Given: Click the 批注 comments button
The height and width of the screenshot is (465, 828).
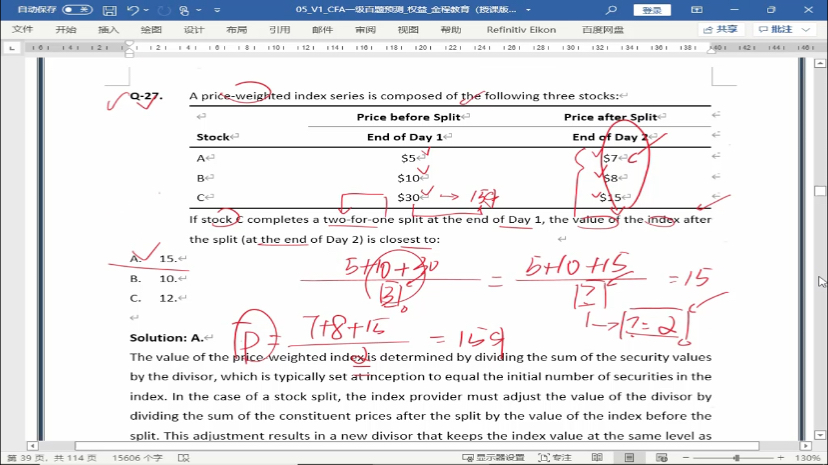Looking at the screenshot, I should (776, 30).
